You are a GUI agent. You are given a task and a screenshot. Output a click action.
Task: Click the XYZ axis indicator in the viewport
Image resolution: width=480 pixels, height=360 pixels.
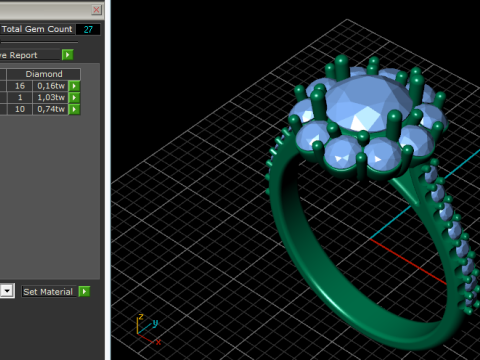148,329
